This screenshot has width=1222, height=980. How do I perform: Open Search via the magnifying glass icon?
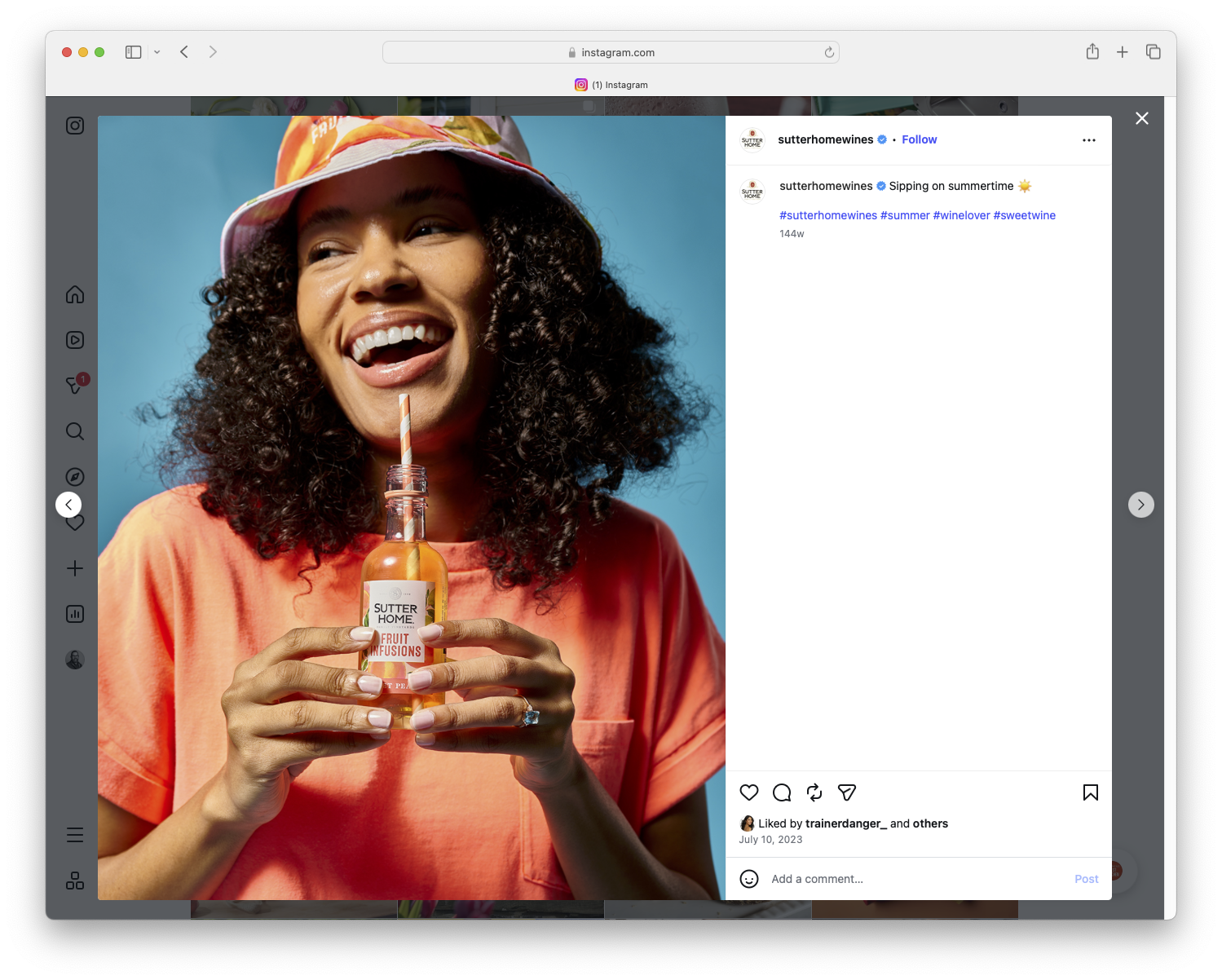tap(75, 431)
